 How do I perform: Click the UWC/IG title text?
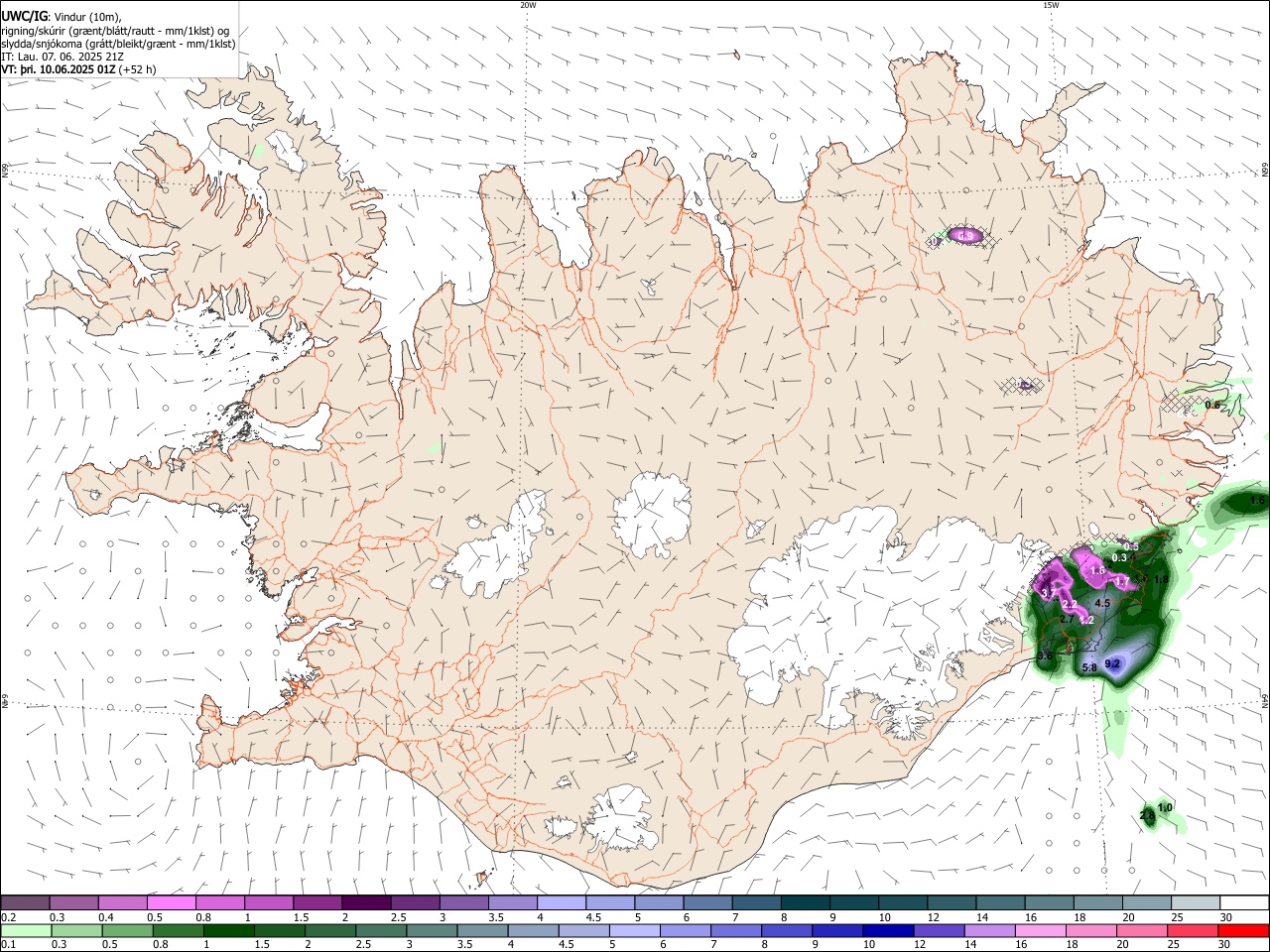(24, 16)
